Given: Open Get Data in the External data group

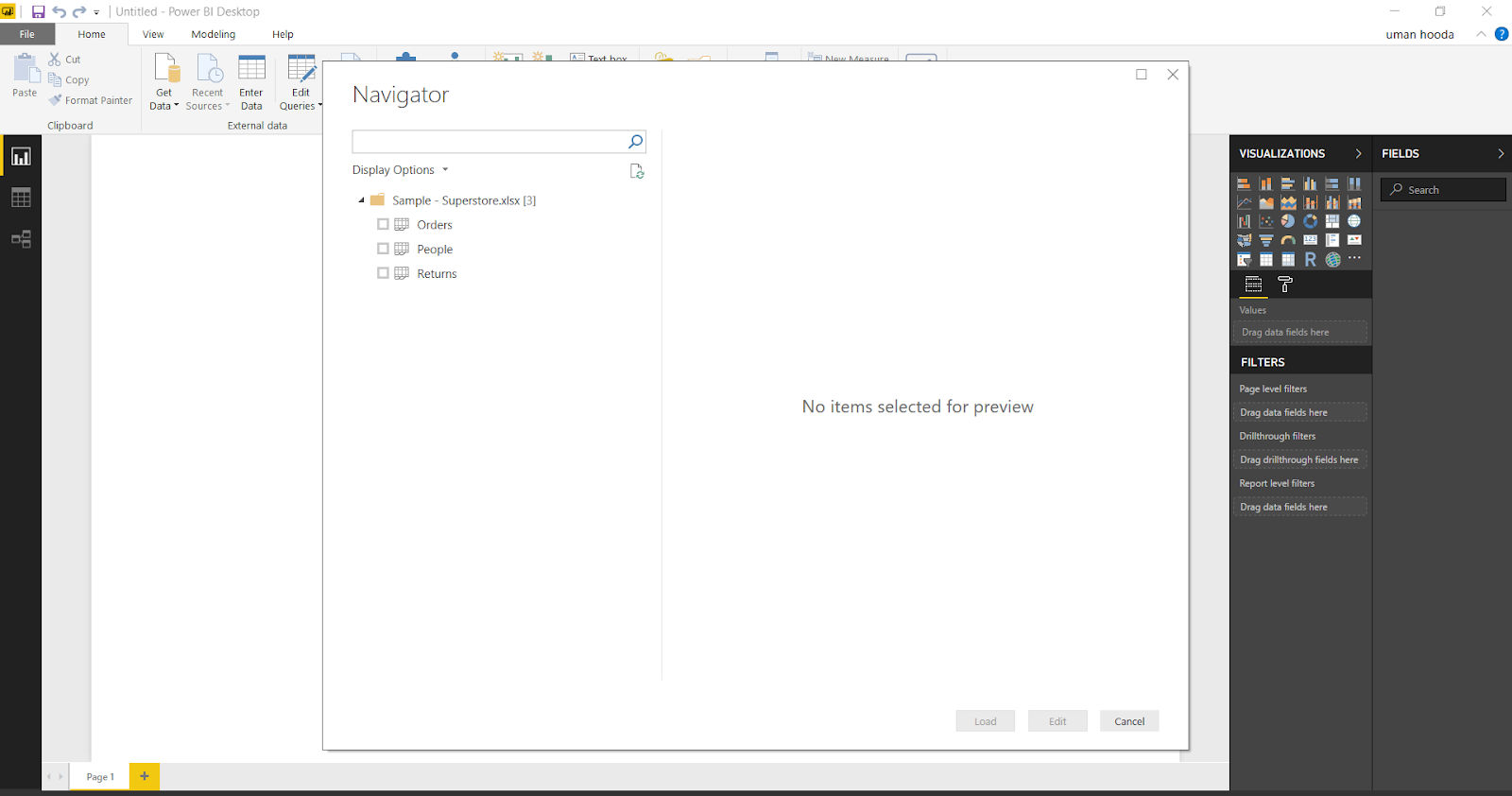Looking at the screenshot, I should click(164, 82).
